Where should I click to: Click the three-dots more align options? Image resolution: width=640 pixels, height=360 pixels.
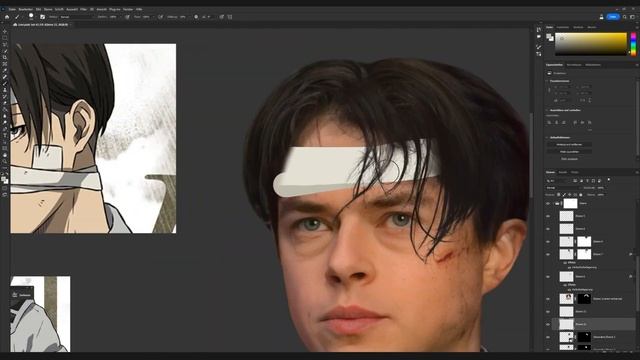(x=590, y=130)
